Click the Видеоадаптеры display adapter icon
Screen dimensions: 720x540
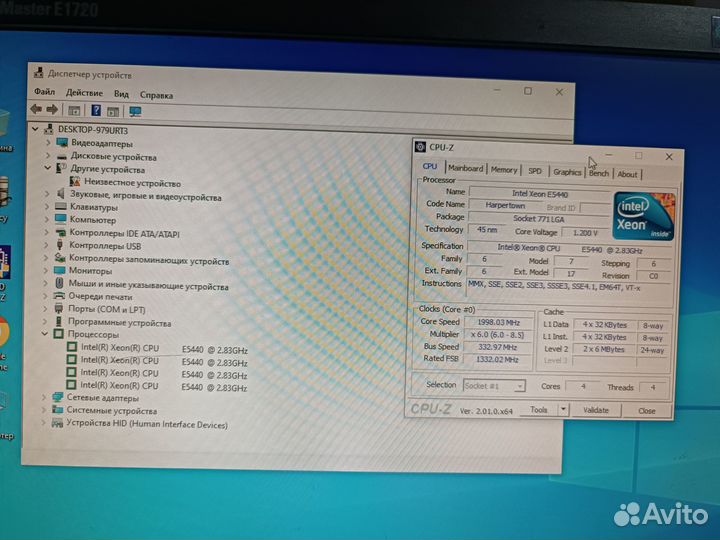click(x=62, y=143)
